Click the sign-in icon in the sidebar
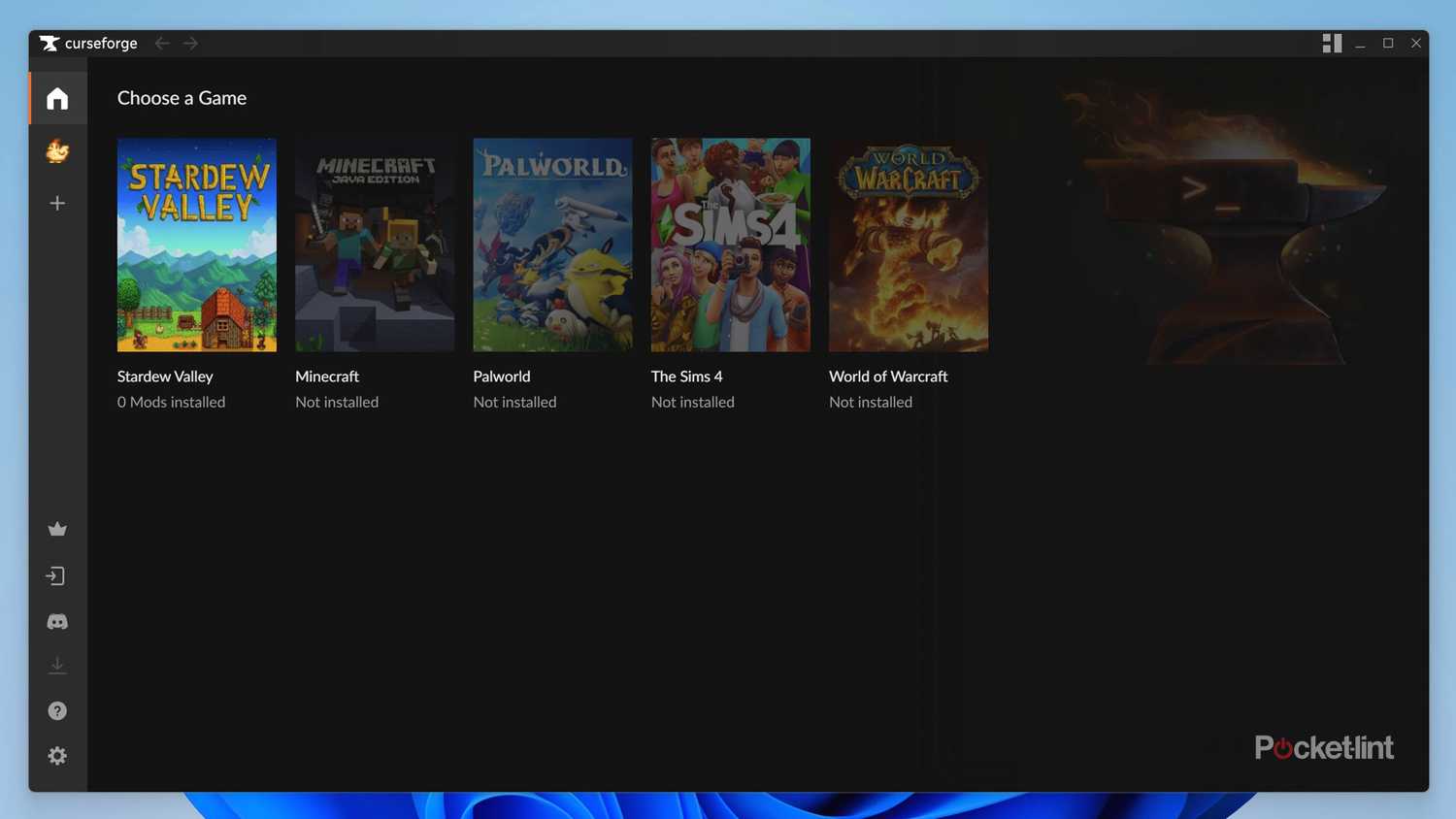This screenshot has width=1456, height=819. (56, 575)
